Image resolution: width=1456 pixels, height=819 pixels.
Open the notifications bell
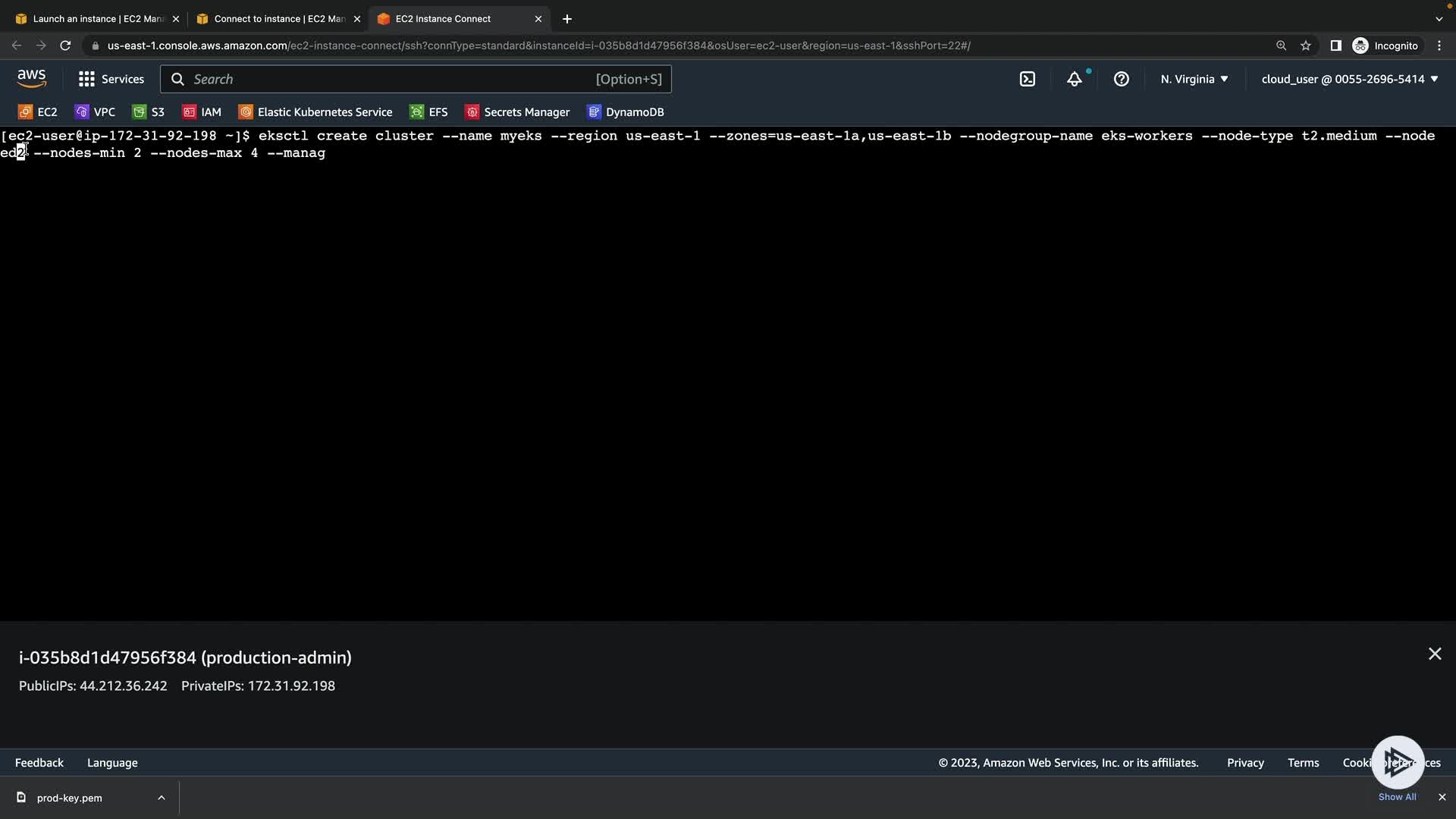click(x=1075, y=79)
